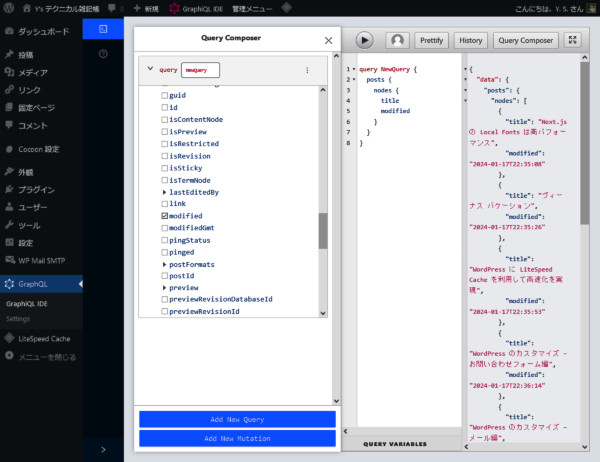
Task: Uncheck the modified field checkbox
Action: point(165,216)
